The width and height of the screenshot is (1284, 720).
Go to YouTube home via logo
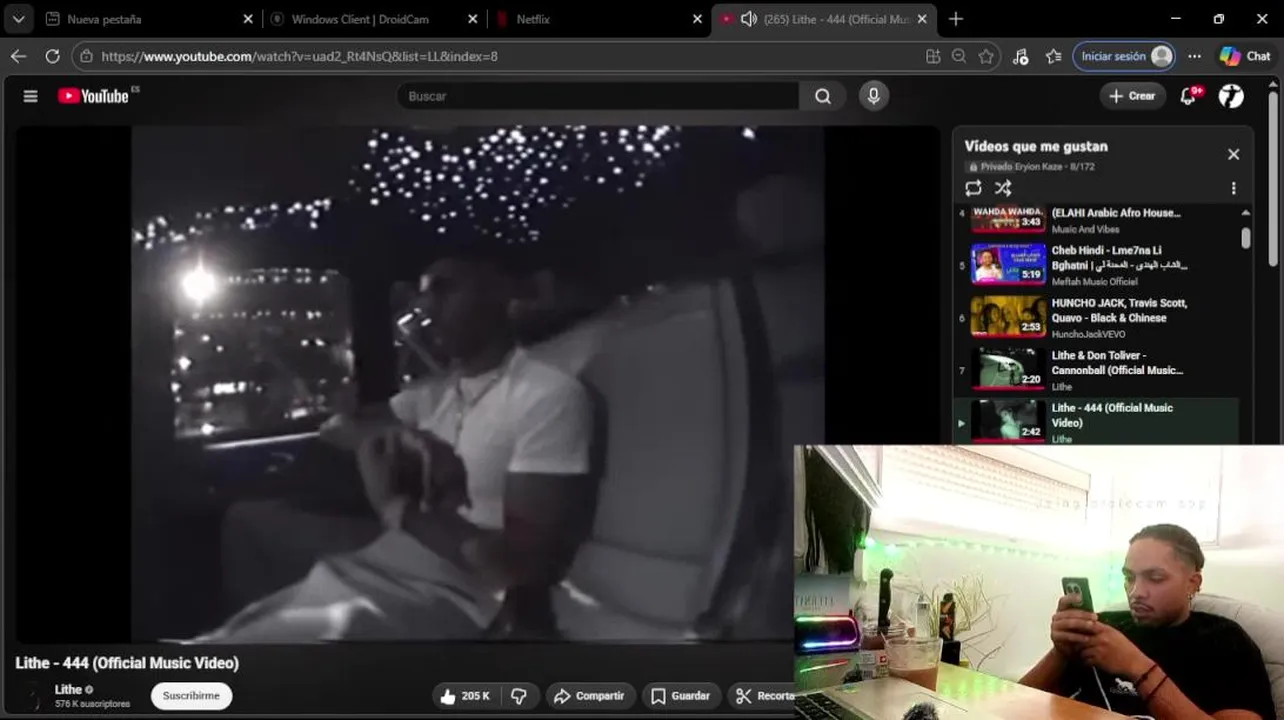(94, 96)
